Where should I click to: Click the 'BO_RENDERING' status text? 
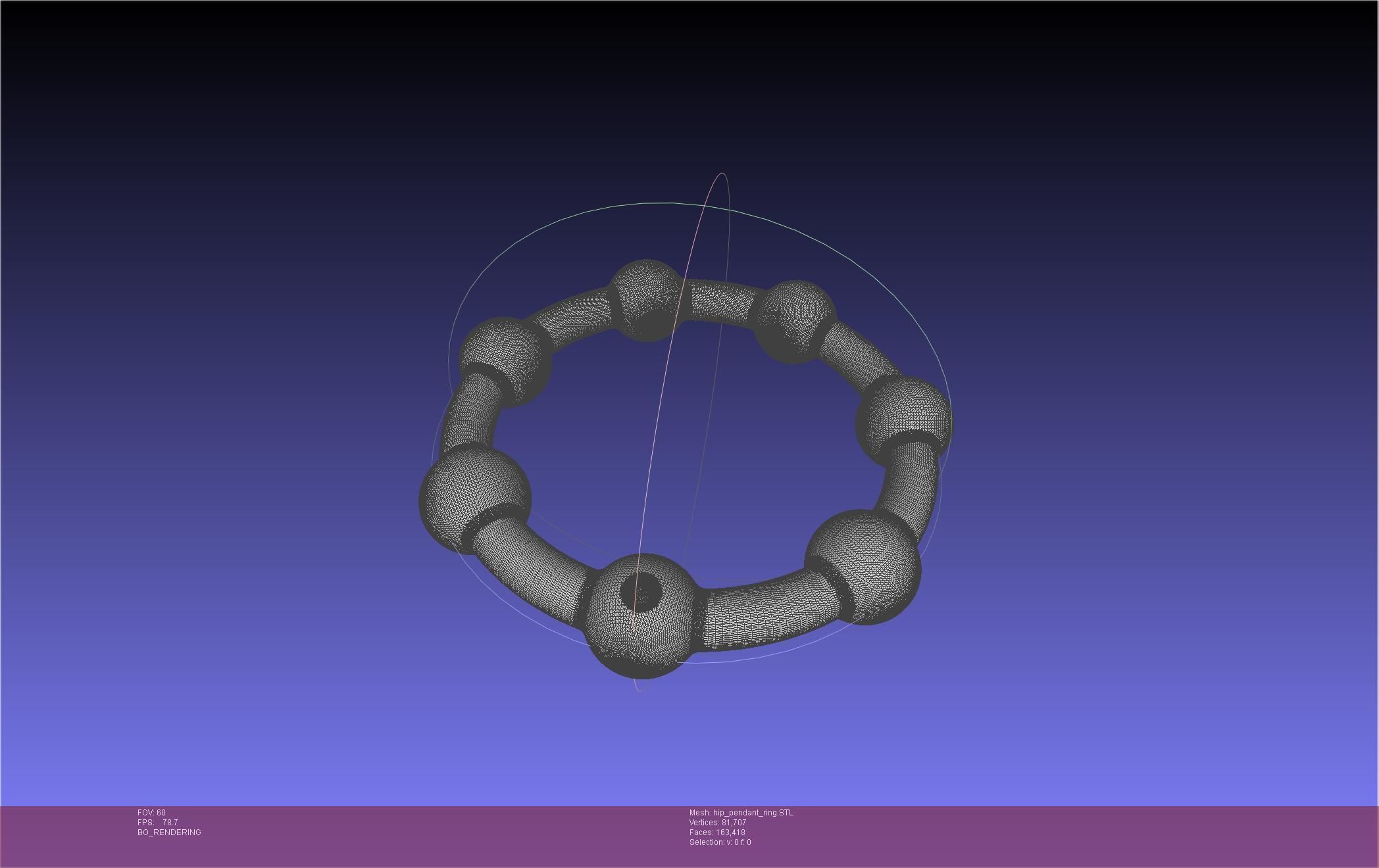coord(169,832)
